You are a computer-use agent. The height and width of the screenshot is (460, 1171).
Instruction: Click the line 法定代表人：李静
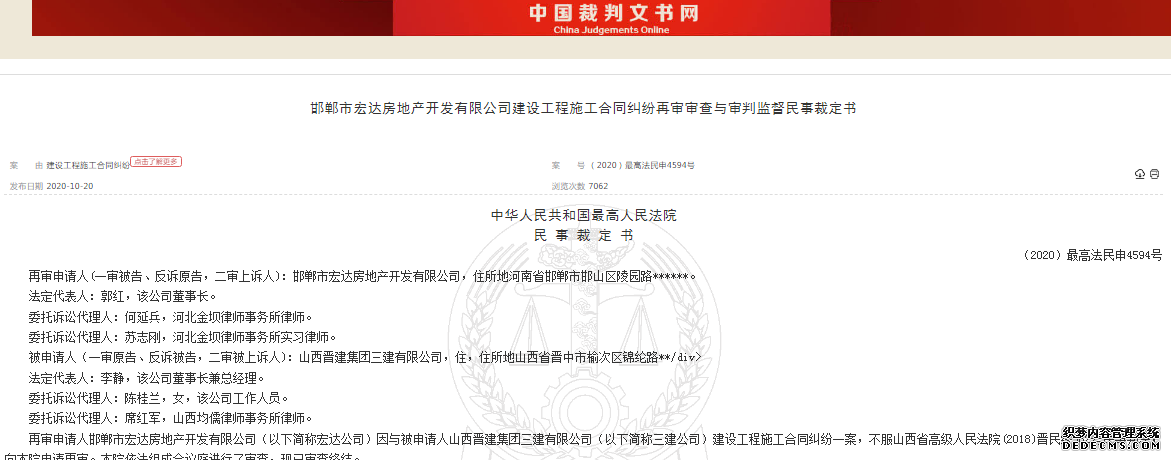(146, 377)
